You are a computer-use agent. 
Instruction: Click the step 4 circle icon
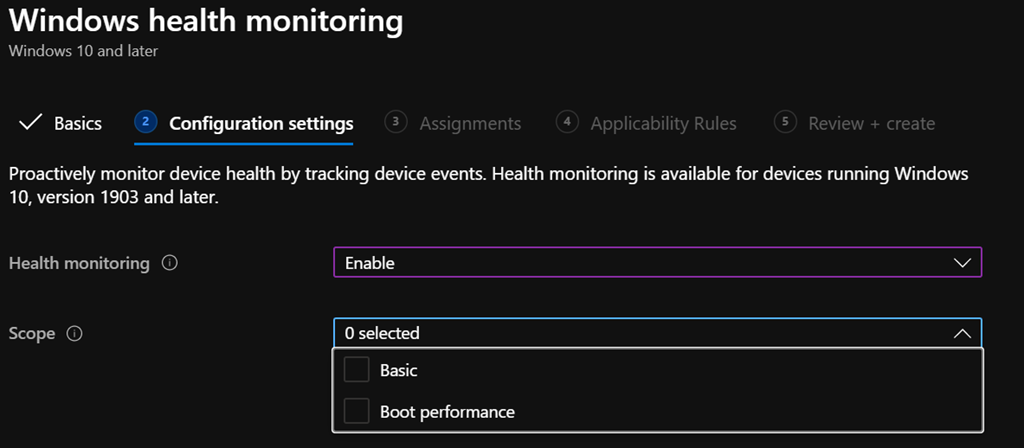567,122
